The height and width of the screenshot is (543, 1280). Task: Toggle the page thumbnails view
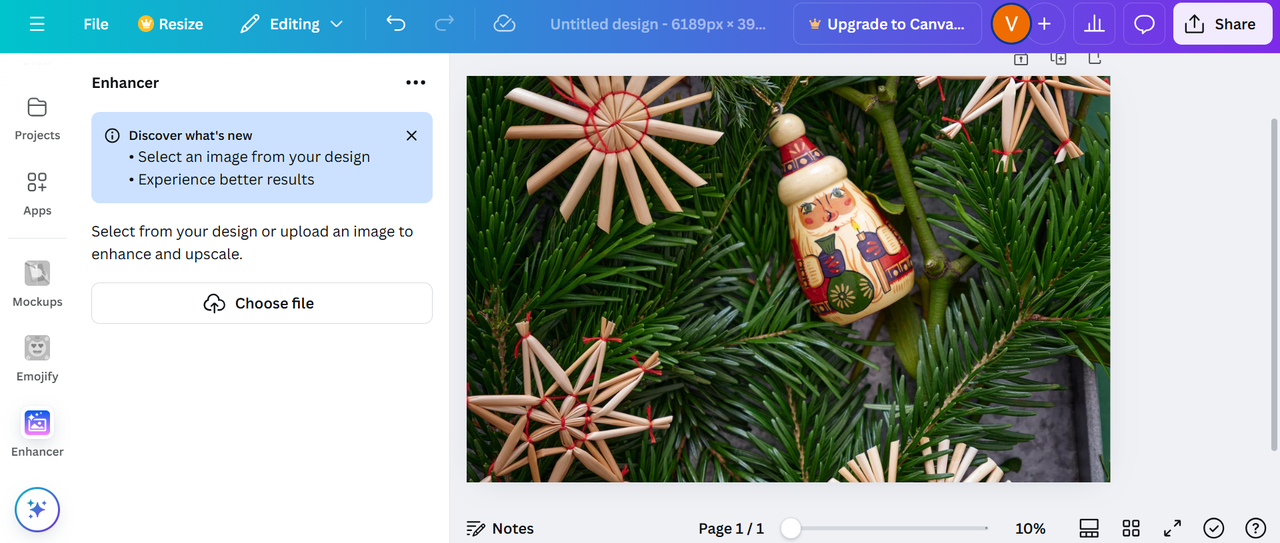(x=1090, y=528)
